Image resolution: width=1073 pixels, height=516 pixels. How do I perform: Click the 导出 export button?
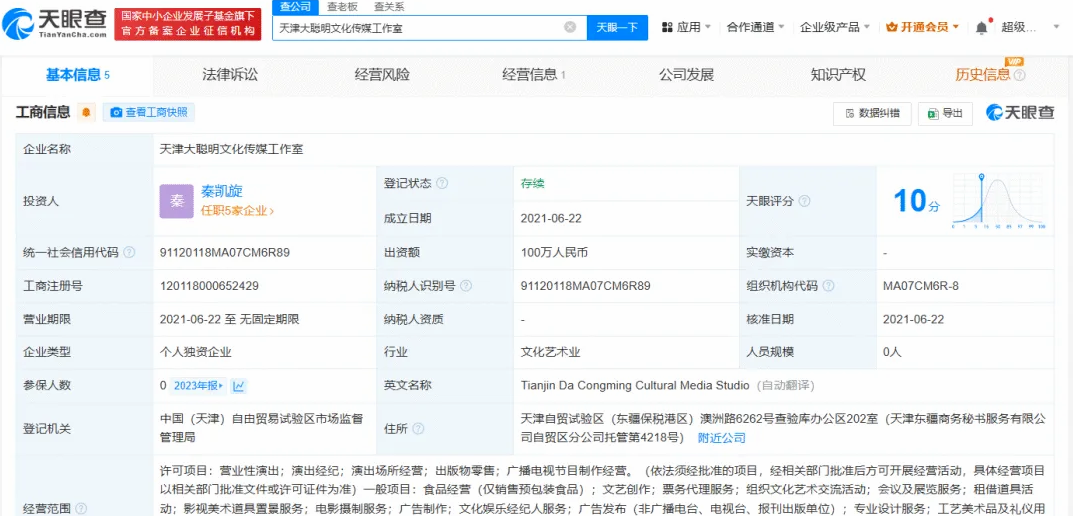(945, 114)
